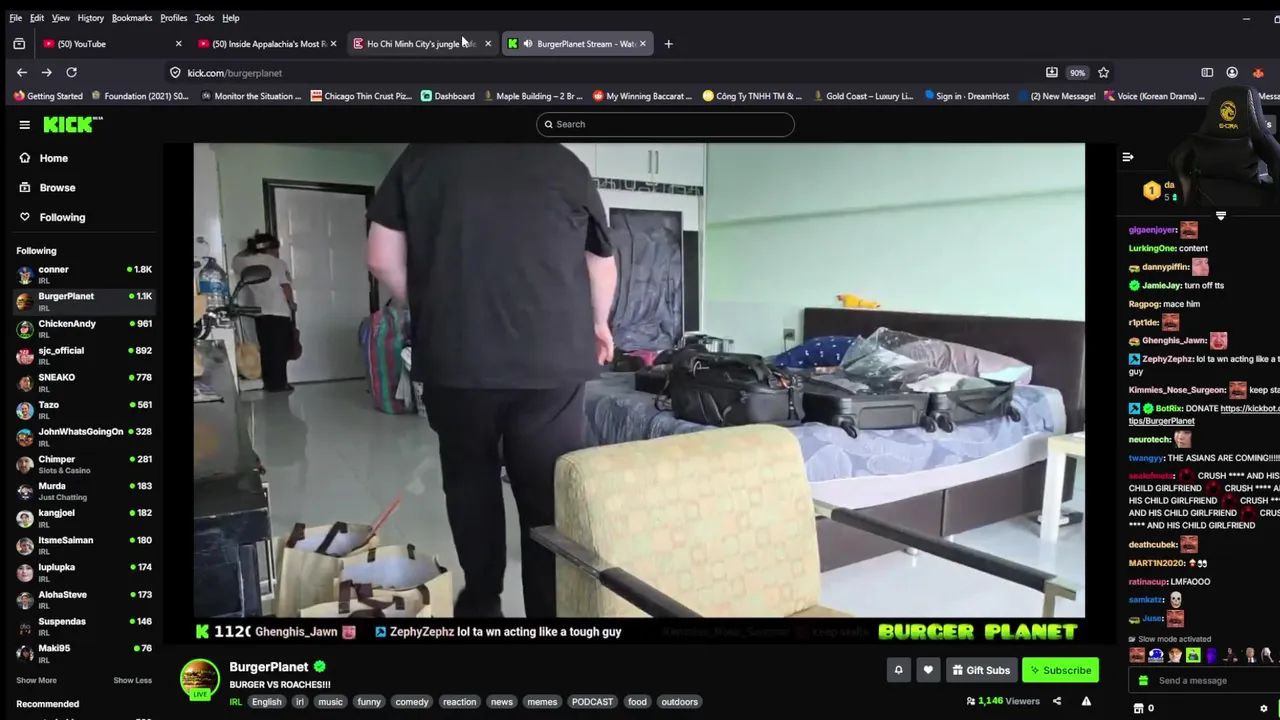Click the verified badge next to BurgerPlanet

click(319, 666)
